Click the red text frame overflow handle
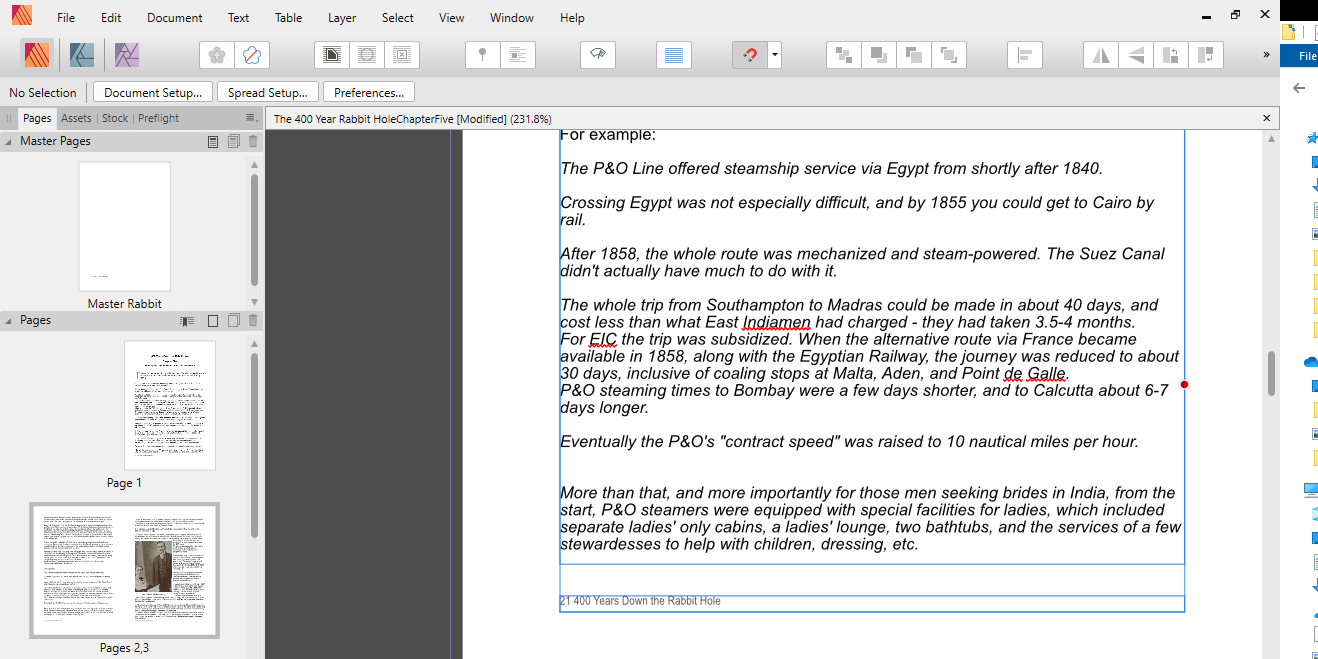1318x659 pixels. (x=1184, y=384)
